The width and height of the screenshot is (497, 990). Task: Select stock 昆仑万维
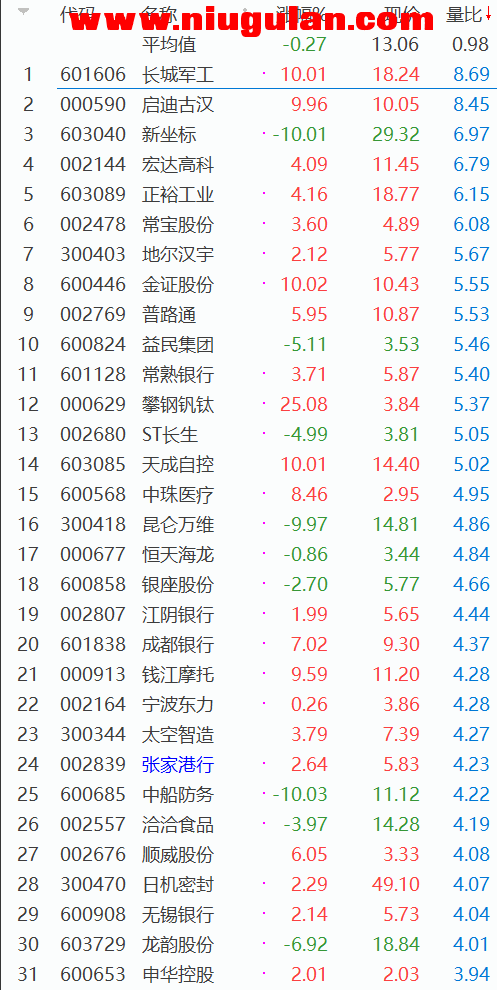[x=178, y=525]
